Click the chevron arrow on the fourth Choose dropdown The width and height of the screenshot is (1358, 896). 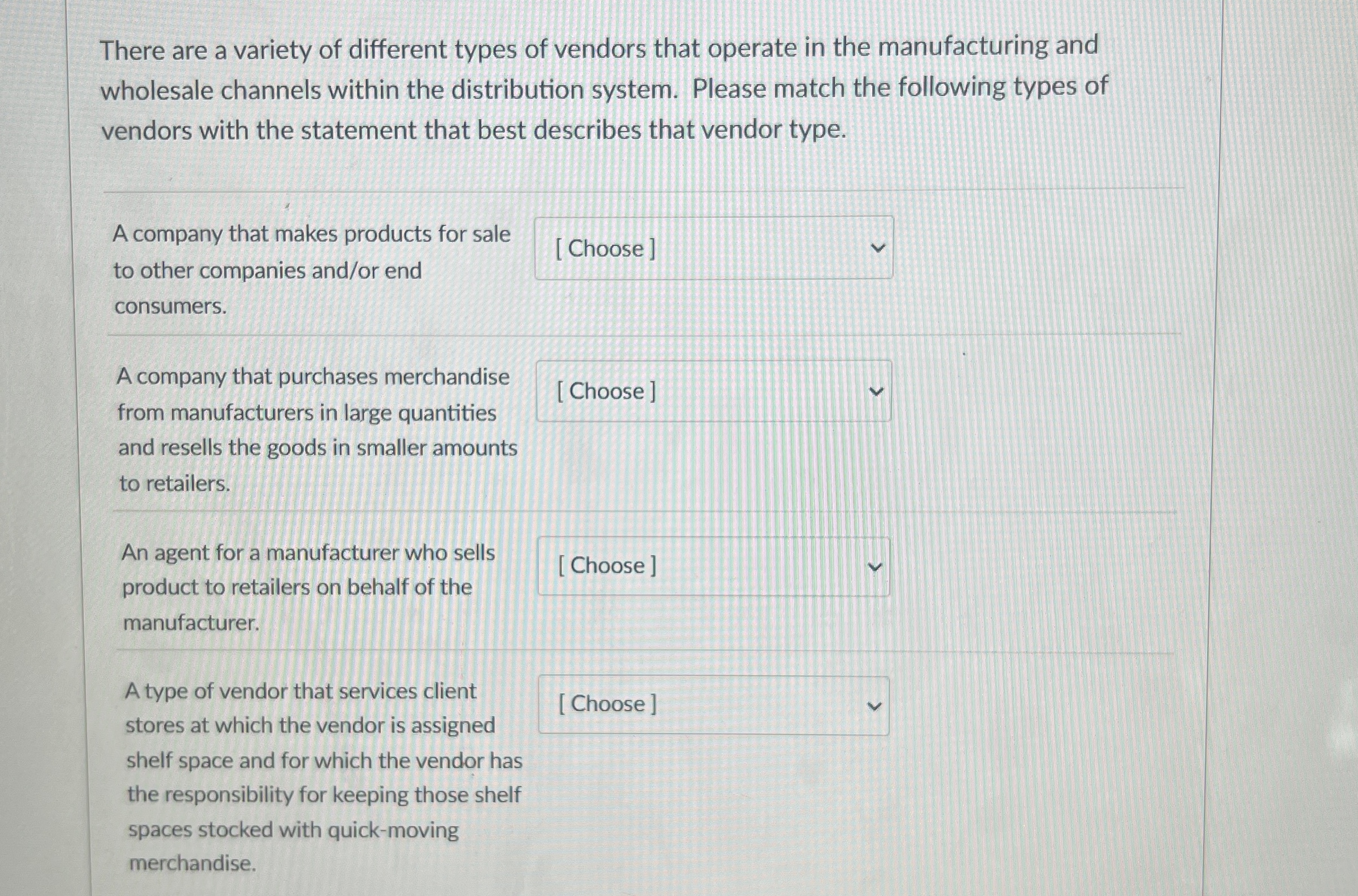tap(874, 705)
